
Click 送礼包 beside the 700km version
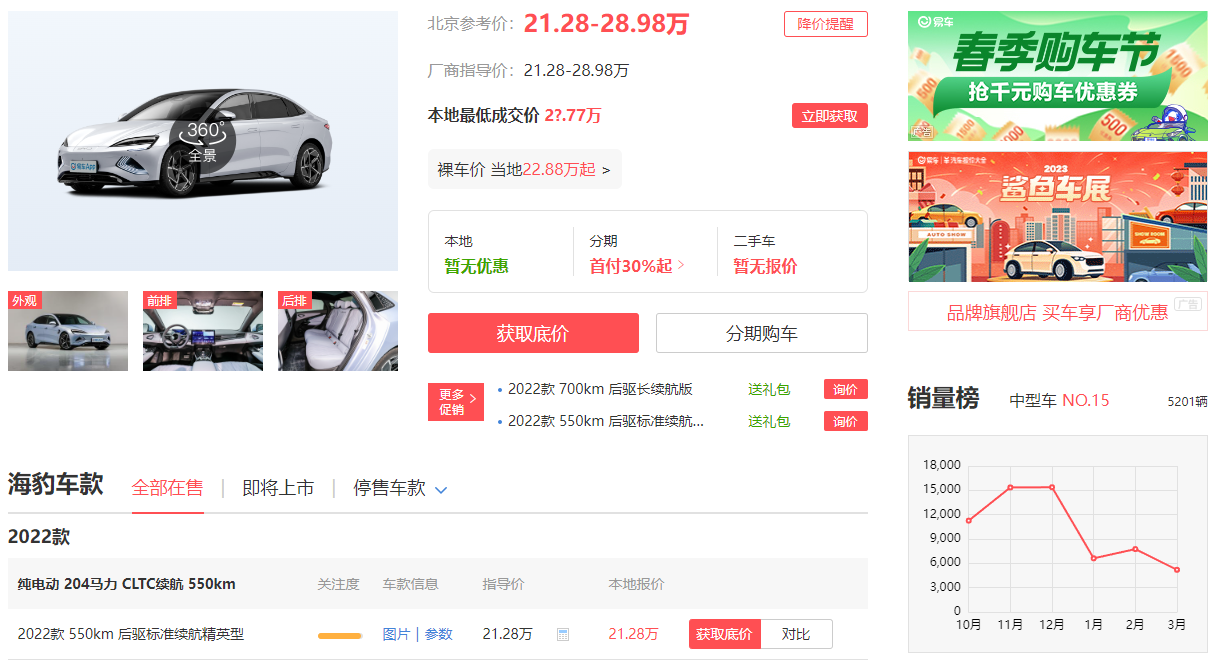769,390
